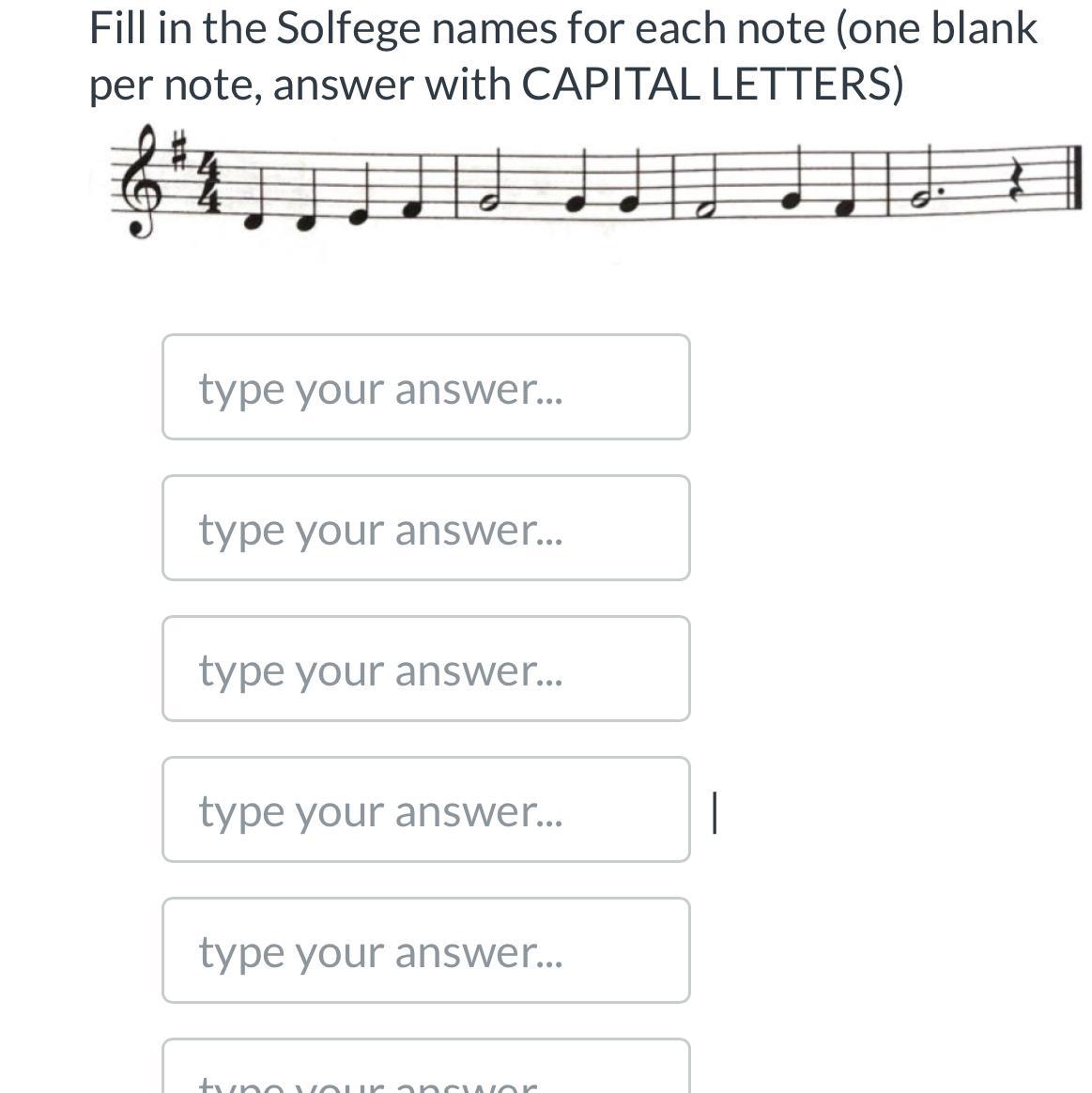Select the fourth answer input field

[425, 809]
